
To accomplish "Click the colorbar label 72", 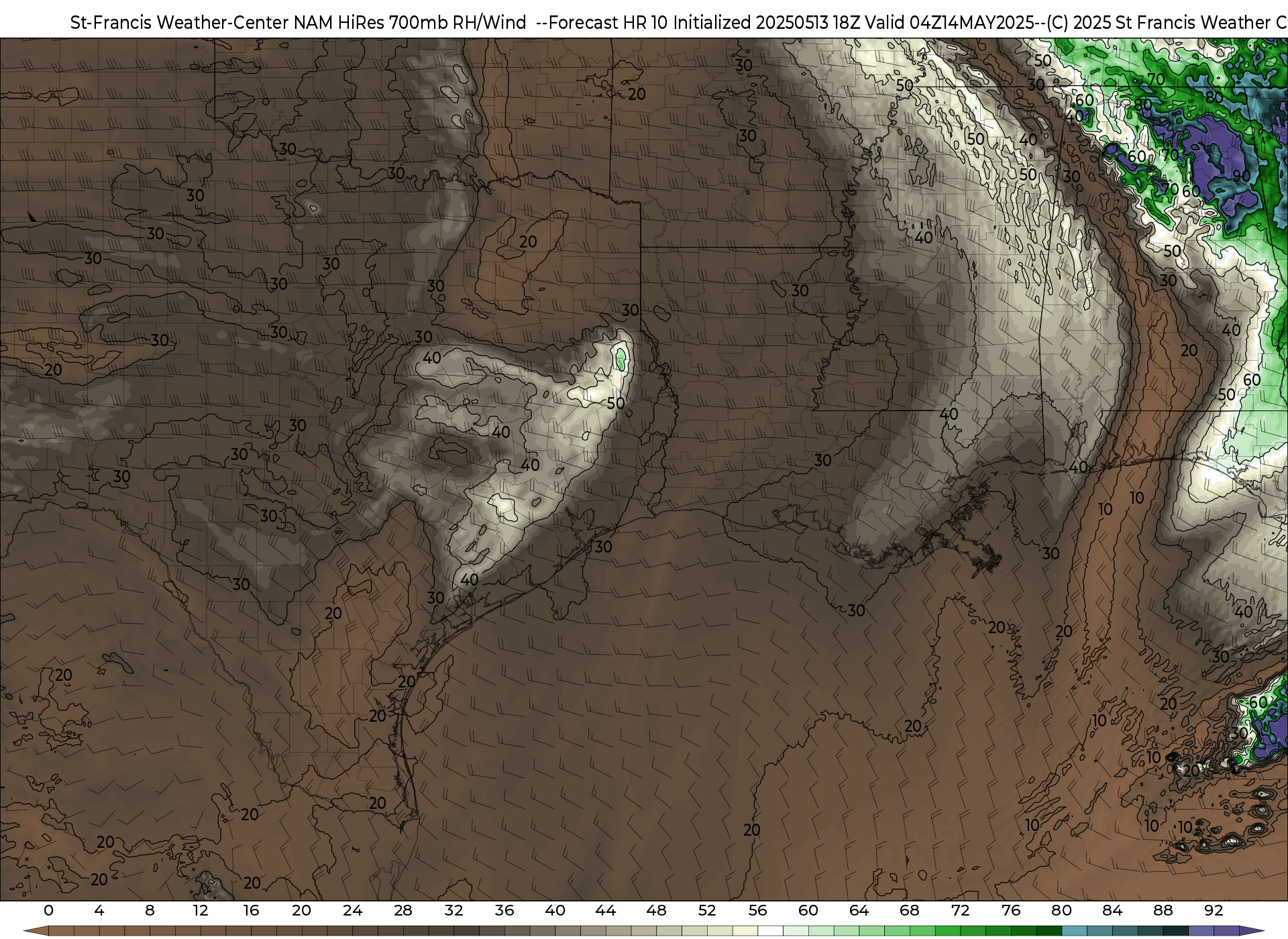I will [960, 911].
